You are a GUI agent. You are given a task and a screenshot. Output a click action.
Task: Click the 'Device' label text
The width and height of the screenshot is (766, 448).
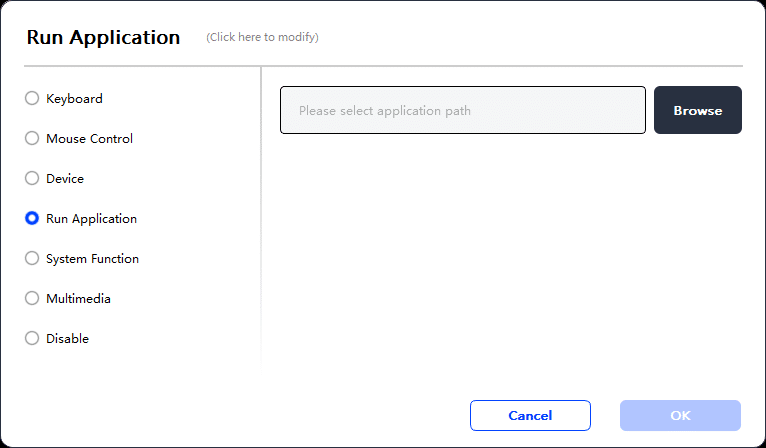65,179
